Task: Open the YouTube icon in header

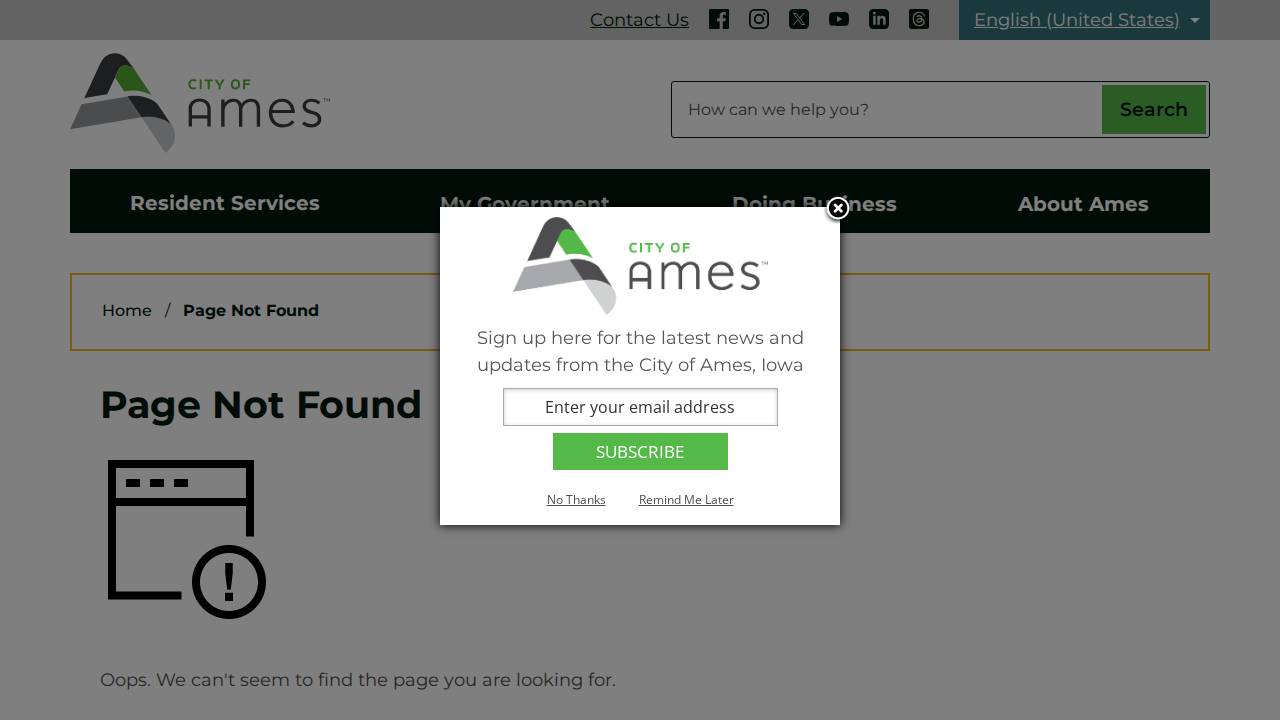Action: 839,19
